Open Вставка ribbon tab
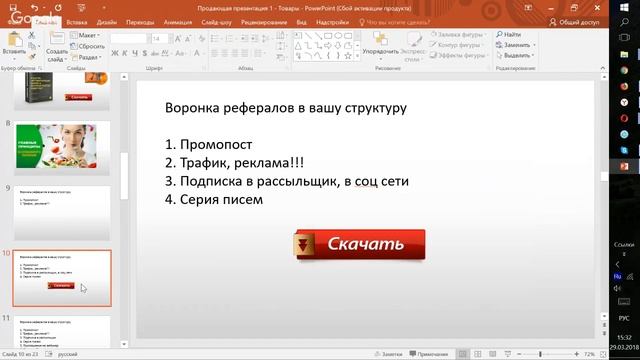The height and width of the screenshot is (360, 640). pyautogui.click(x=77, y=22)
